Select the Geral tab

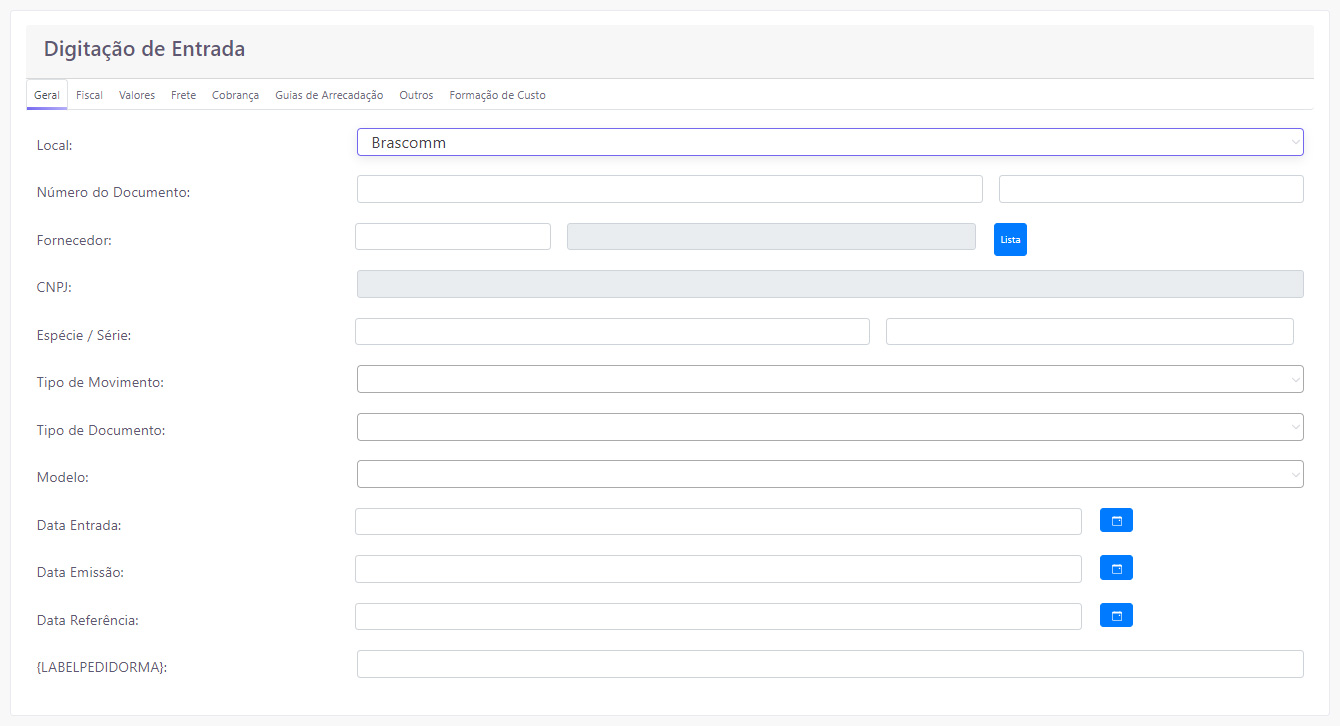click(47, 95)
